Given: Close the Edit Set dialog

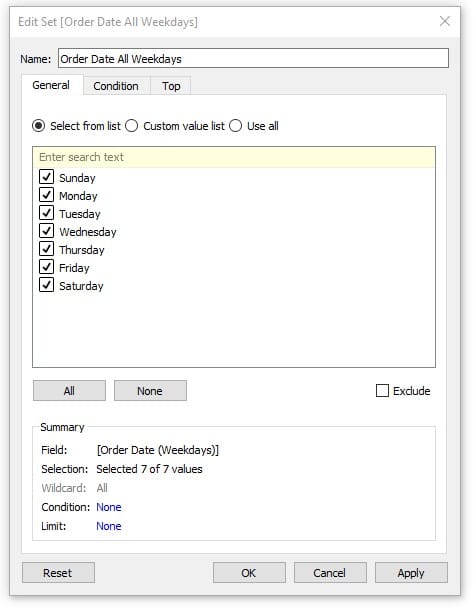Looking at the screenshot, I should (444, 21).
